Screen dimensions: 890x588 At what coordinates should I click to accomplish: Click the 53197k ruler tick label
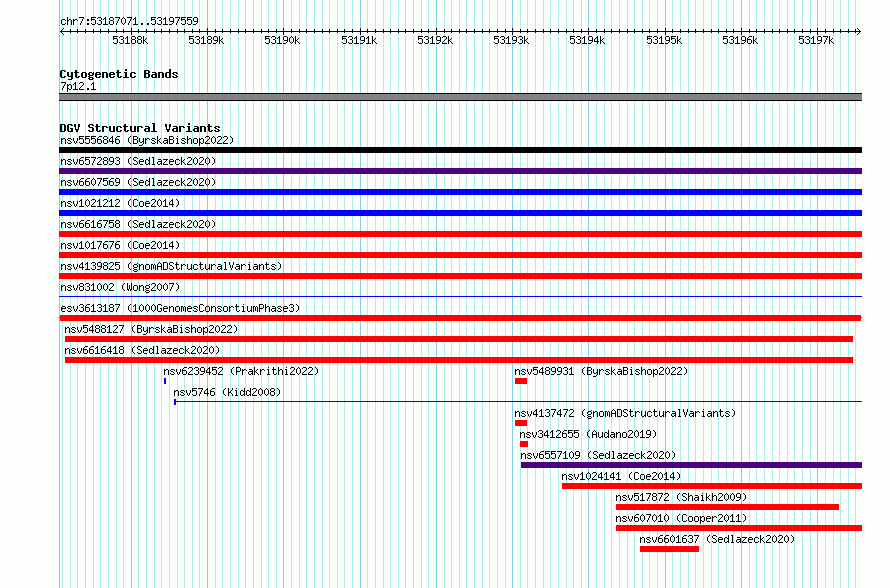point(816,40)
